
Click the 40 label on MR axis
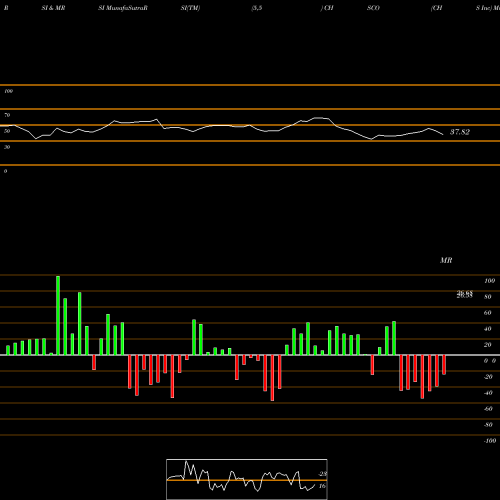pyautogui.click(x=488, y=329)
